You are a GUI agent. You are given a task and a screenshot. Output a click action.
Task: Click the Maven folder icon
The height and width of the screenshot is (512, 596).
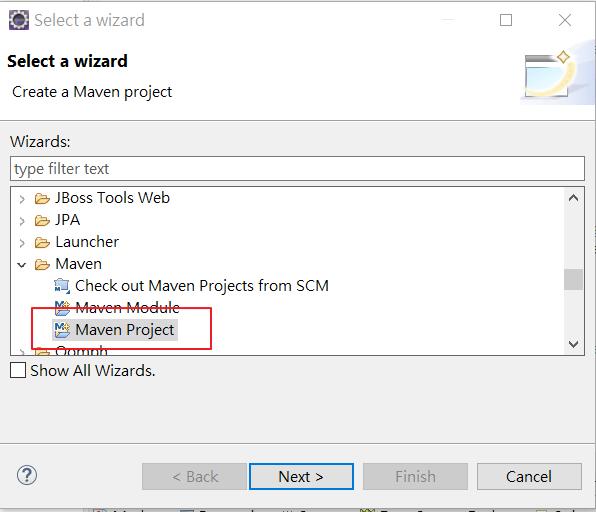42,264
